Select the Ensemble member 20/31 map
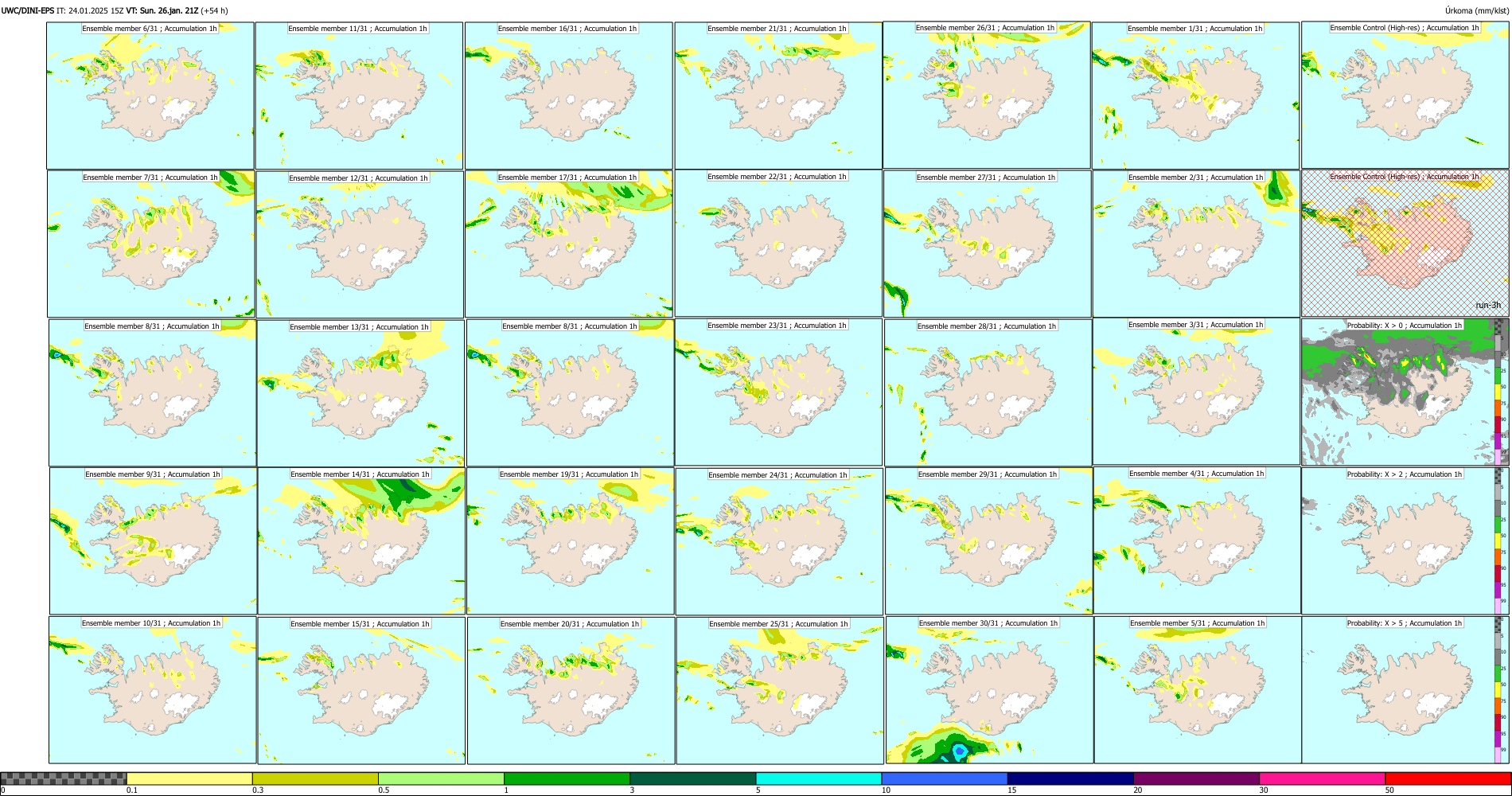 [571, 691]
